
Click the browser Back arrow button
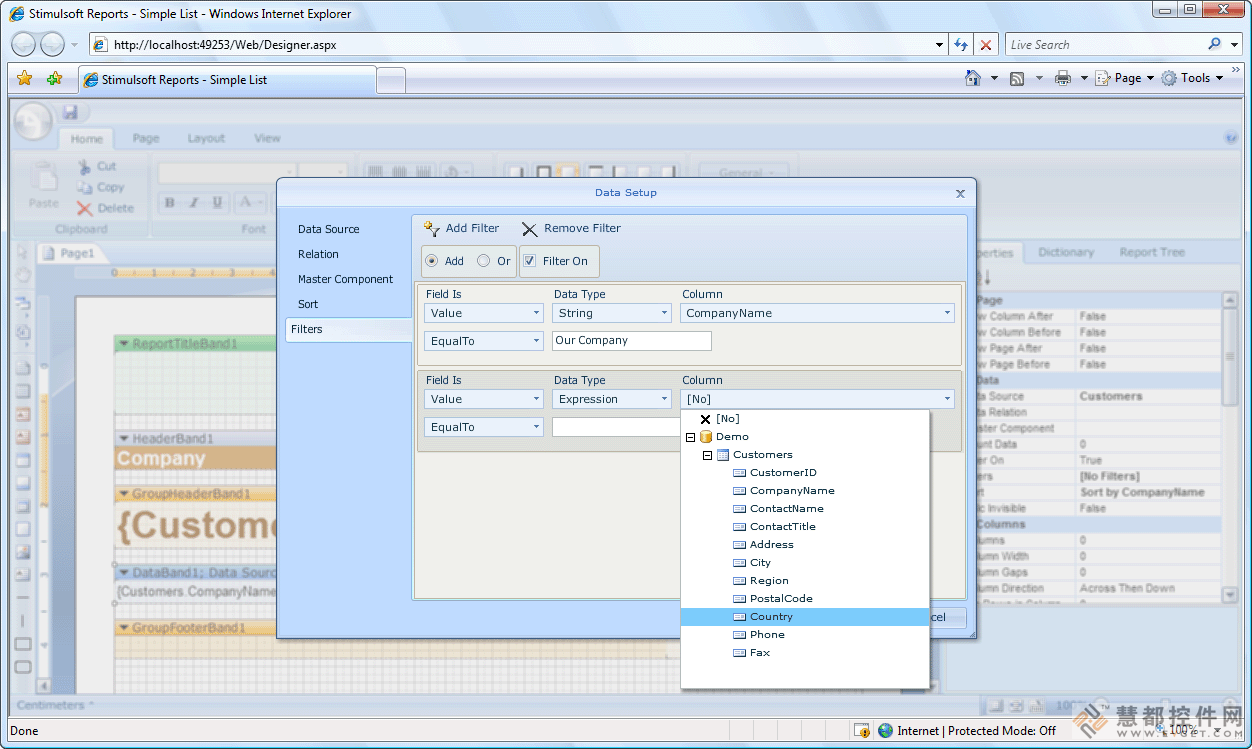(24, 44)
